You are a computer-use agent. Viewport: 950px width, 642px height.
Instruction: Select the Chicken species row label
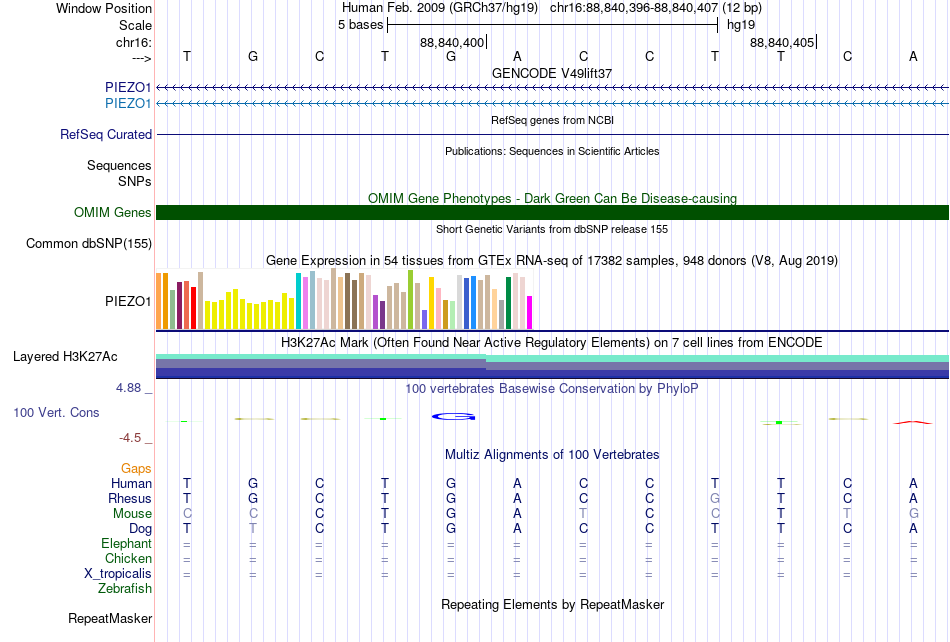tap(128, 558)
